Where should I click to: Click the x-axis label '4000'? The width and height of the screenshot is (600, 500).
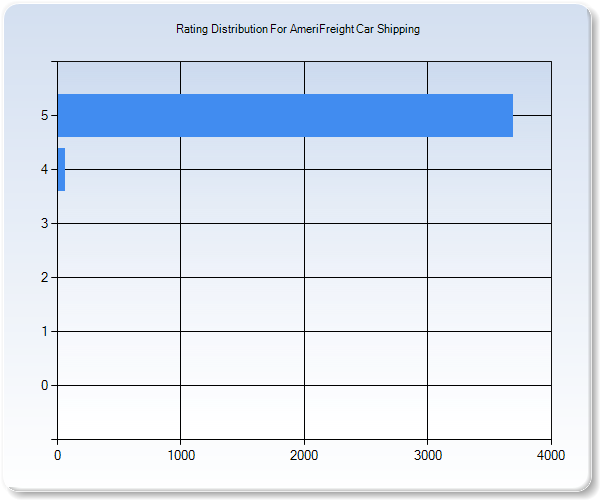551,455
